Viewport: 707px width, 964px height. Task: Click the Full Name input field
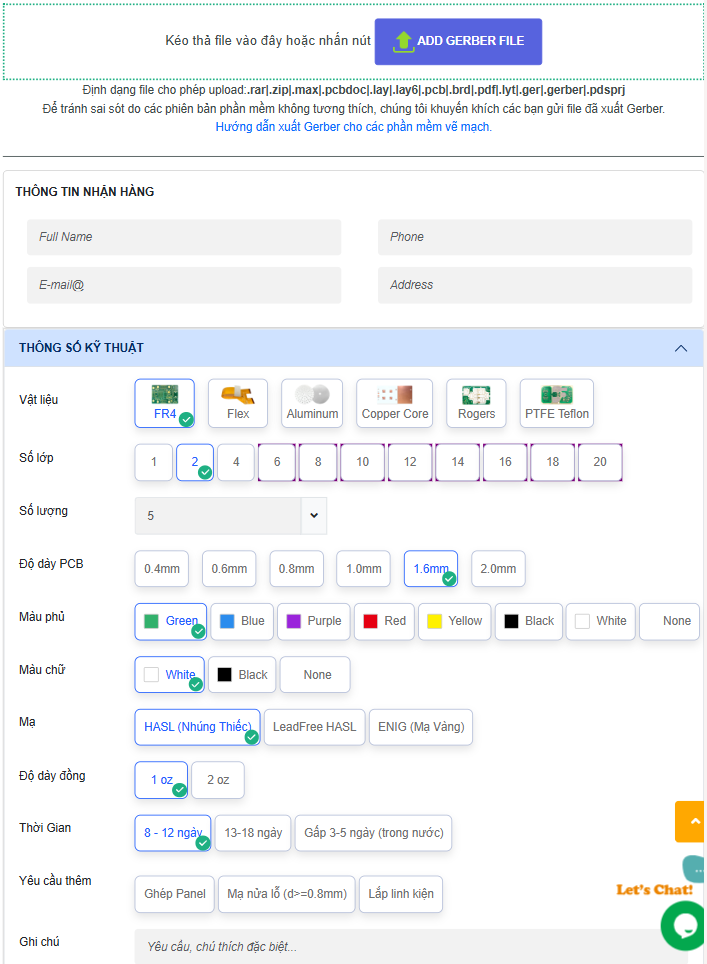point(184,237)
